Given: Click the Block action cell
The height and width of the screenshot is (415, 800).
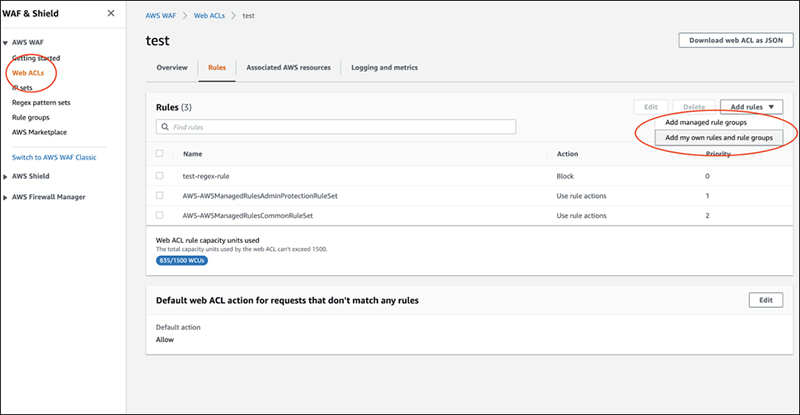Looking at the screenshot, I should [x=565, y=176].
